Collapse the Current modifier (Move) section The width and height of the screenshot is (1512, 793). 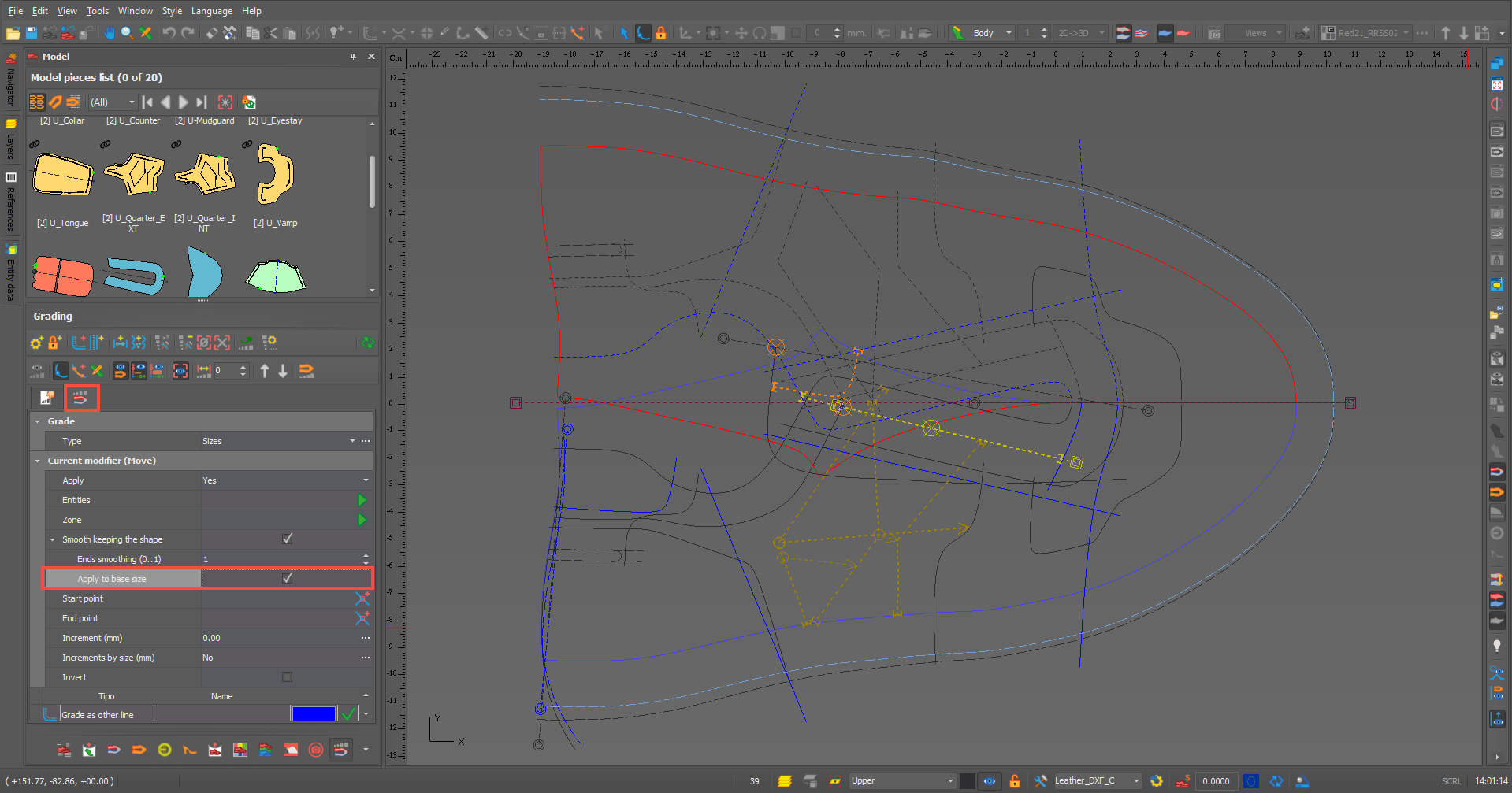pos(37,461)
